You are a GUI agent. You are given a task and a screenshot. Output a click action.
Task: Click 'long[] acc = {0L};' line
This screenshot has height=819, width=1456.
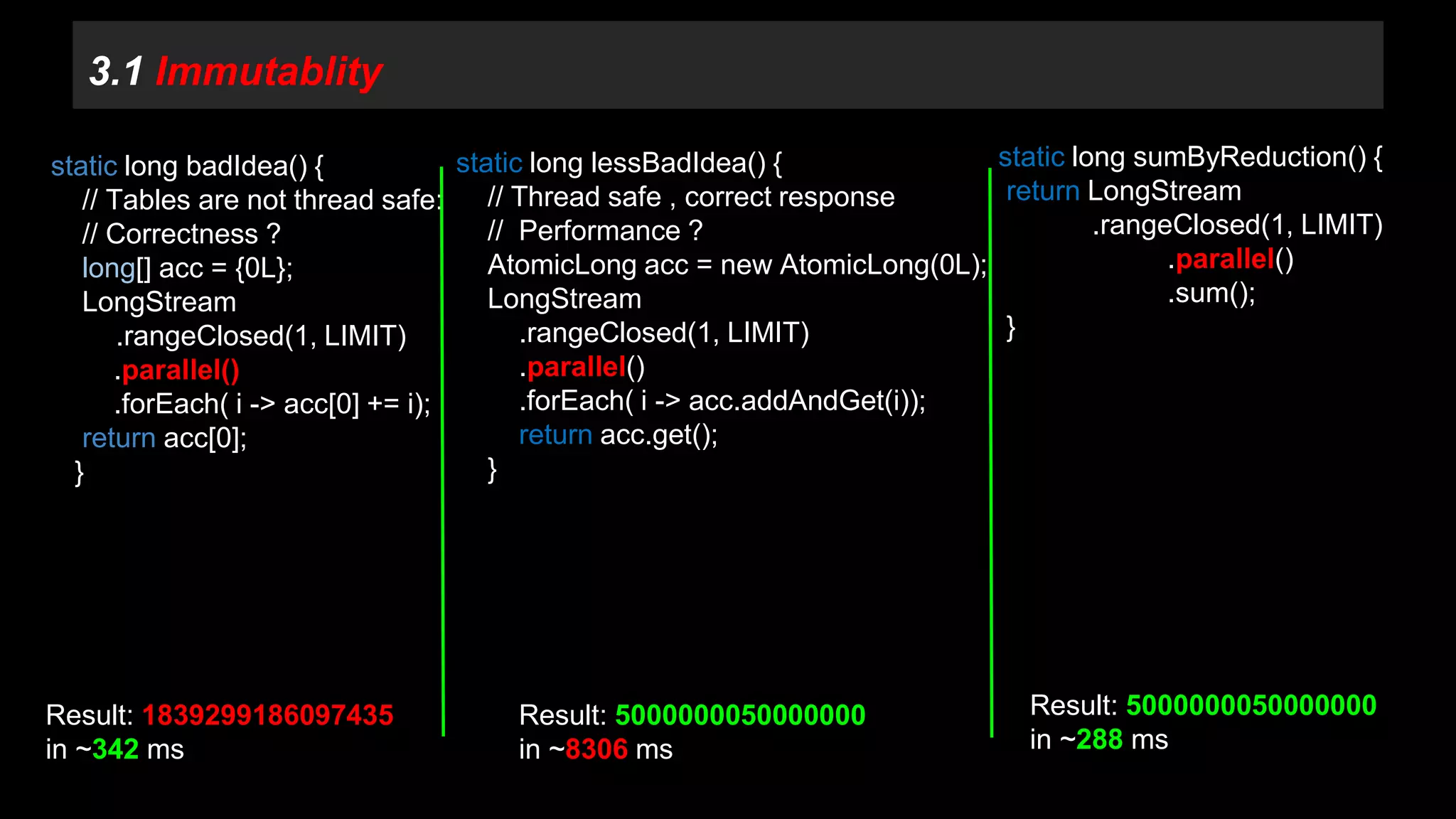pos(188,268)
